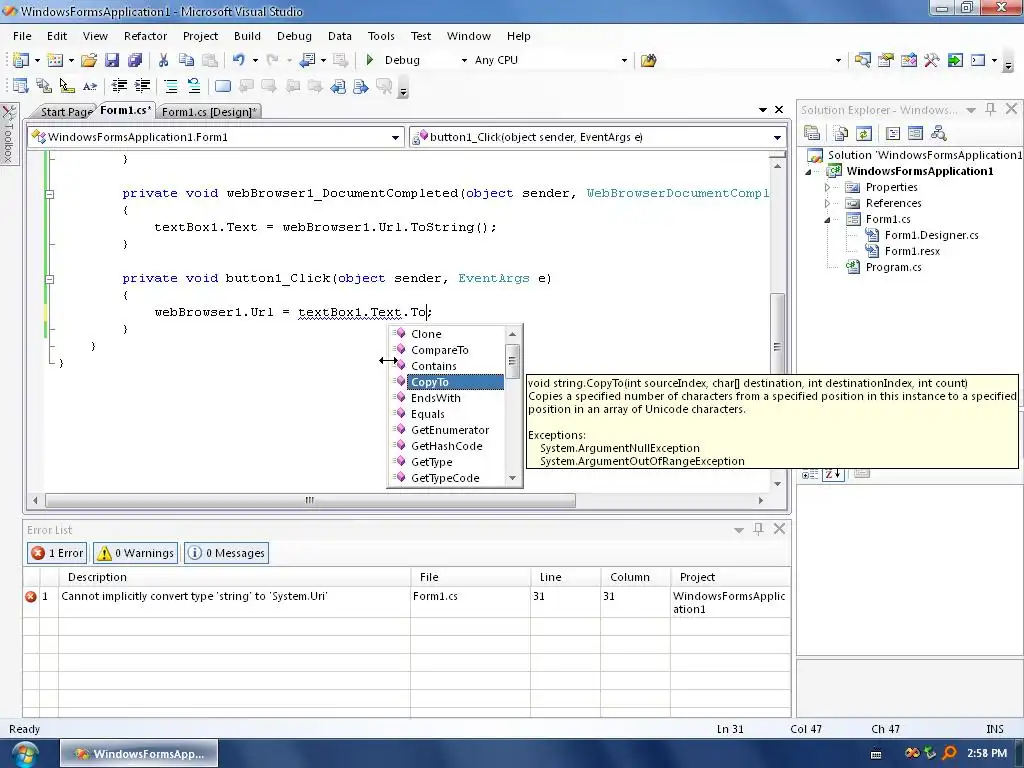Switch to the Start Page tab
The image size is (1024, 768).
[64, 112]
